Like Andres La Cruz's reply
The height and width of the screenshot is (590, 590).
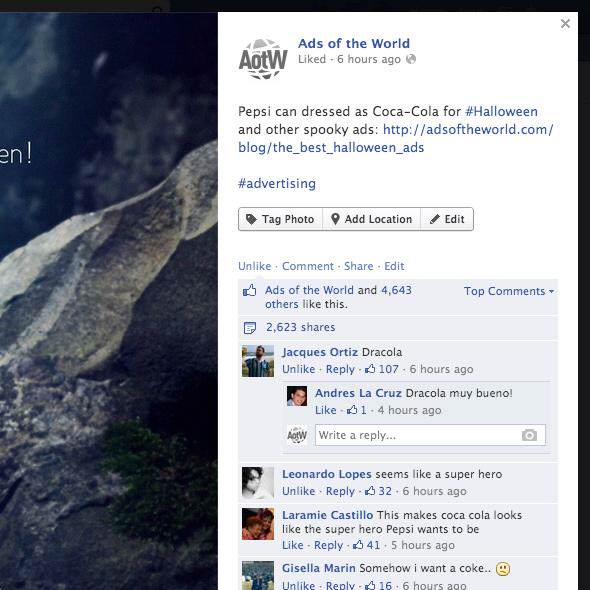325,410
